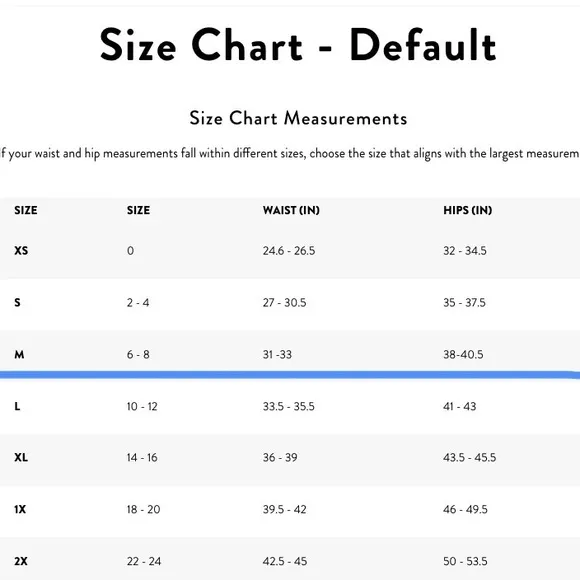Click the Size Chart - Default heading
Image resolution: width=580 pixels, height=580 pixels.
[298, 45]
